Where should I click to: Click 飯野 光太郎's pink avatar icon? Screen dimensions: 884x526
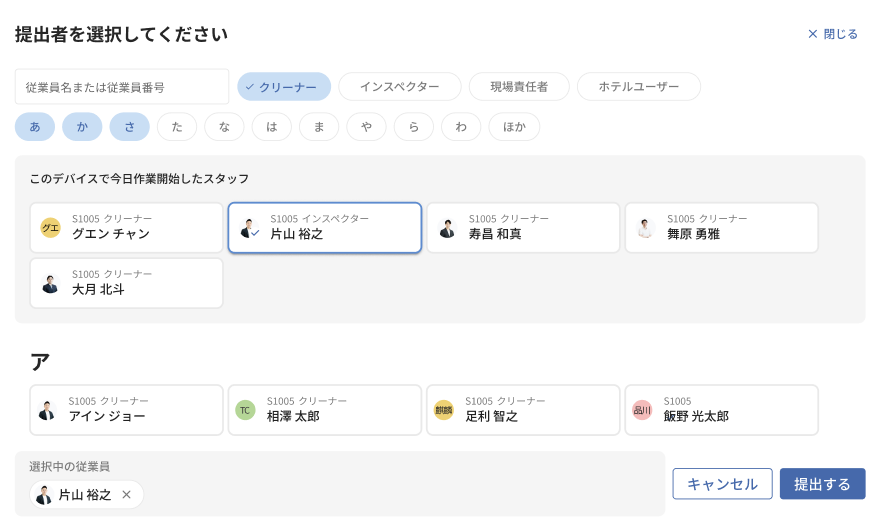[642, 410]
